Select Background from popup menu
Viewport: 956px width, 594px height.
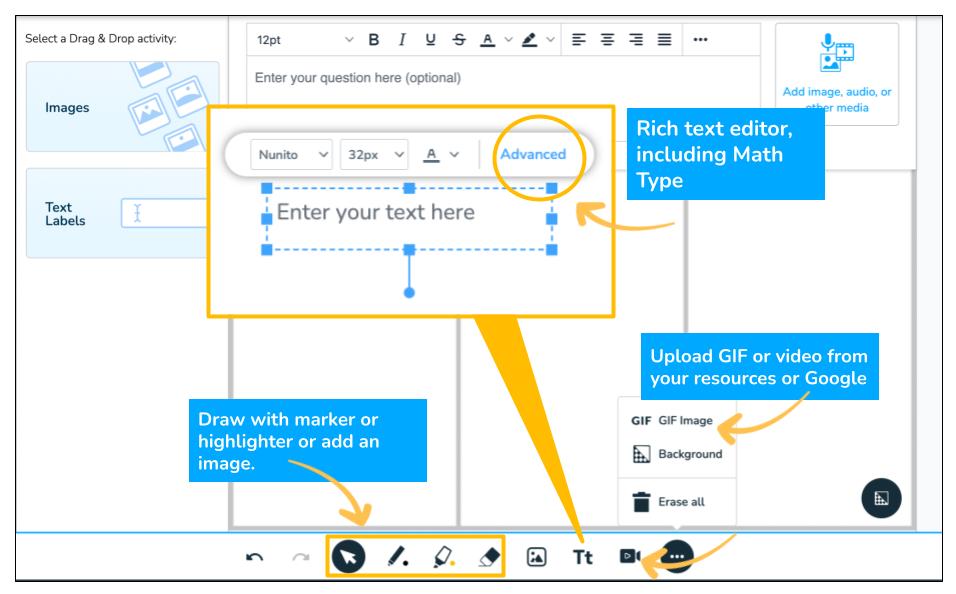[677, 454]
